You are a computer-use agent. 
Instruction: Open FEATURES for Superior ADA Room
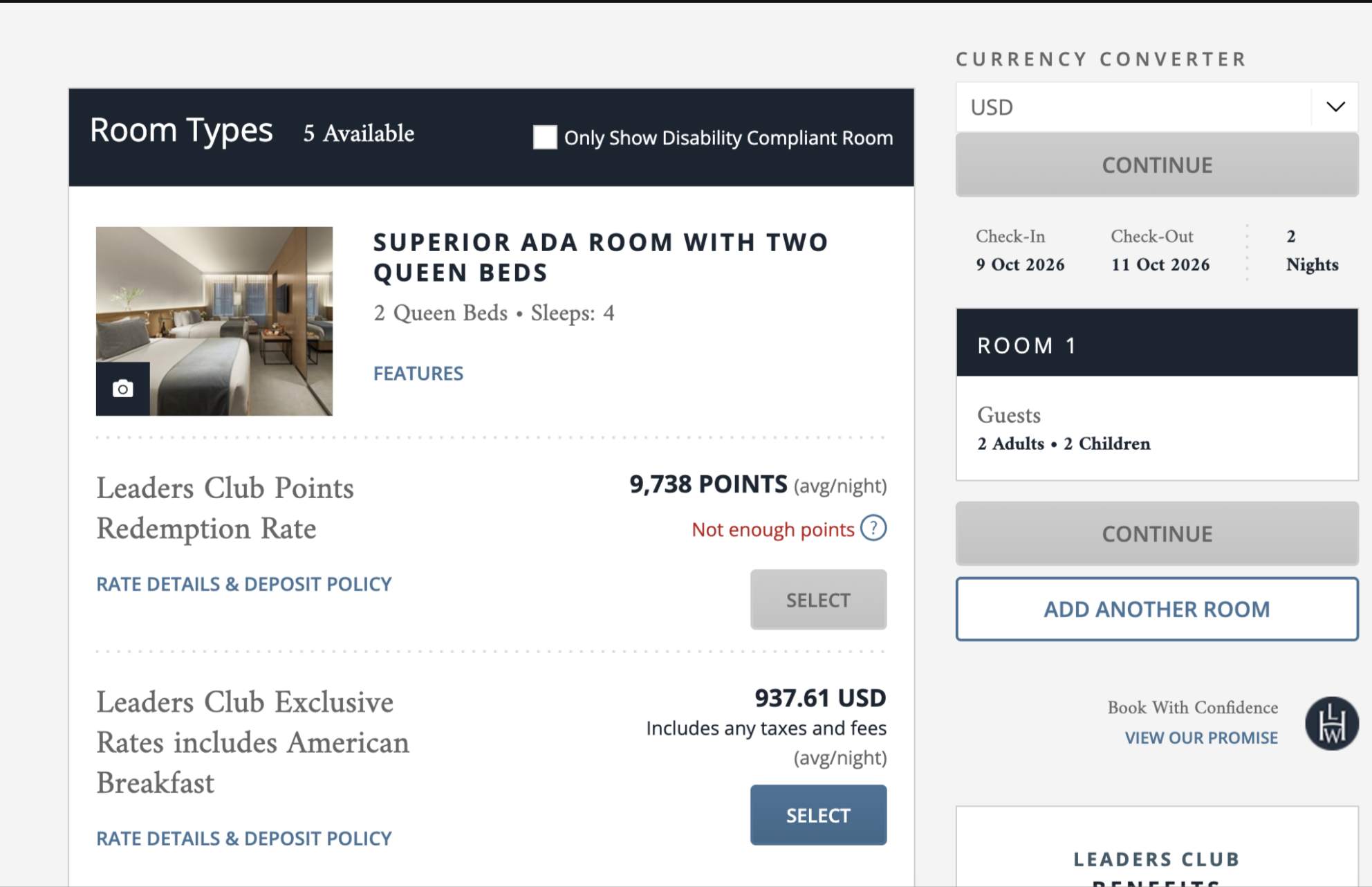418,374
